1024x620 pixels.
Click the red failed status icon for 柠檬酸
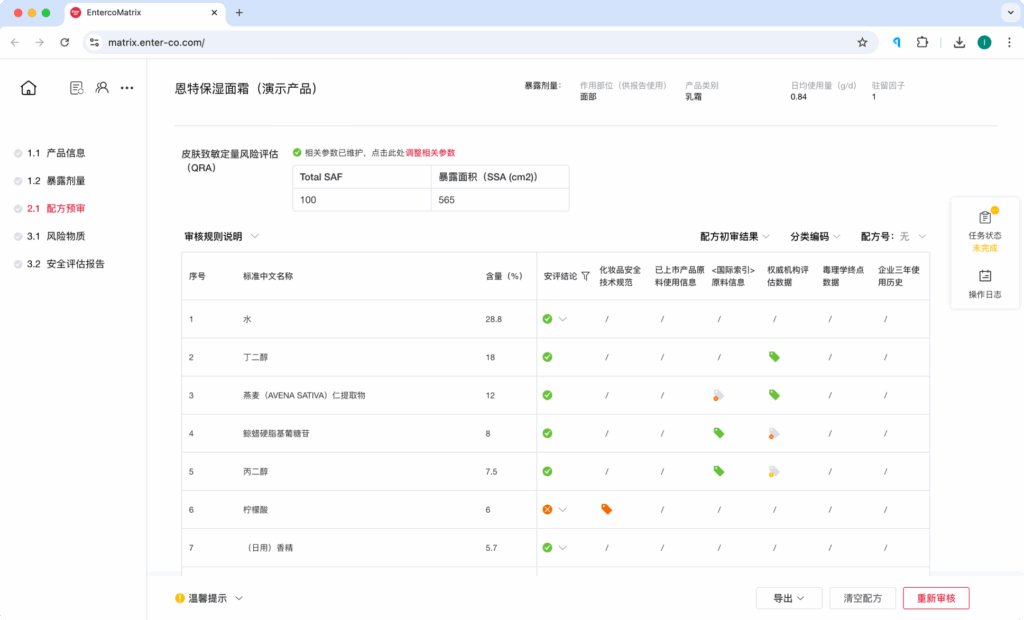547,509
